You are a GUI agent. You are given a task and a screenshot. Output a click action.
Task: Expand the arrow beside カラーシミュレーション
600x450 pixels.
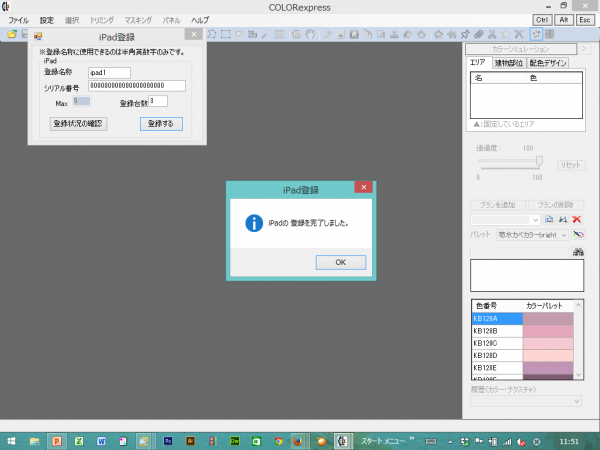click(x=584, y=49)
